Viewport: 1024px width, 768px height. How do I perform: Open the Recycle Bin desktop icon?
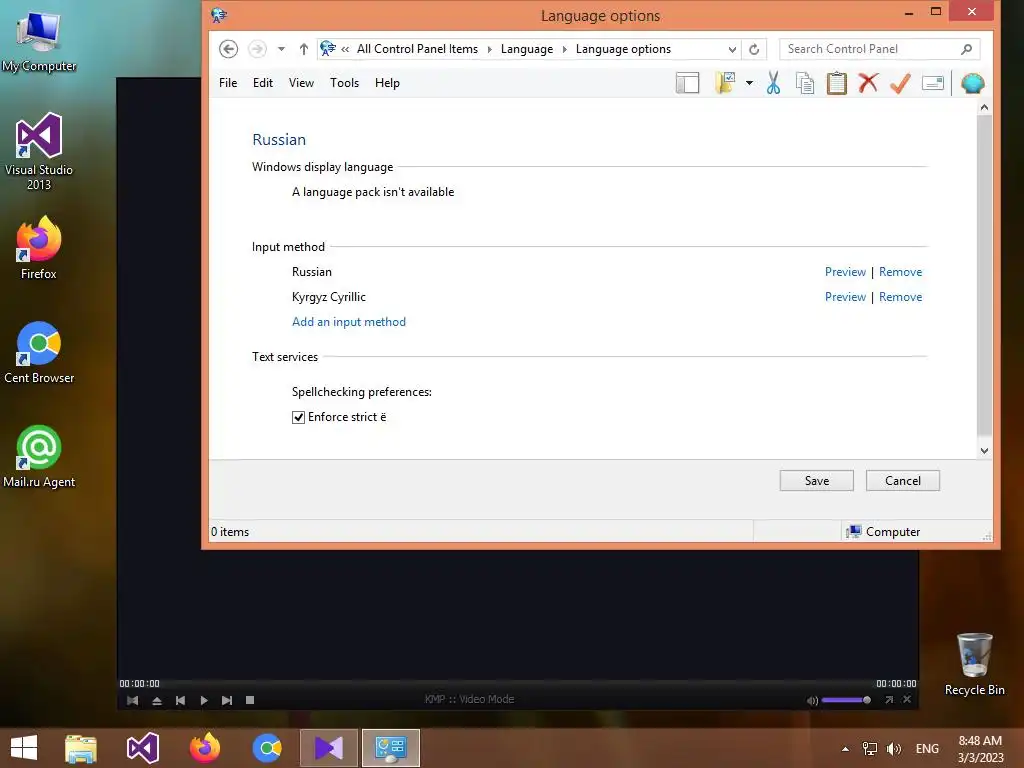pos(974,664)
